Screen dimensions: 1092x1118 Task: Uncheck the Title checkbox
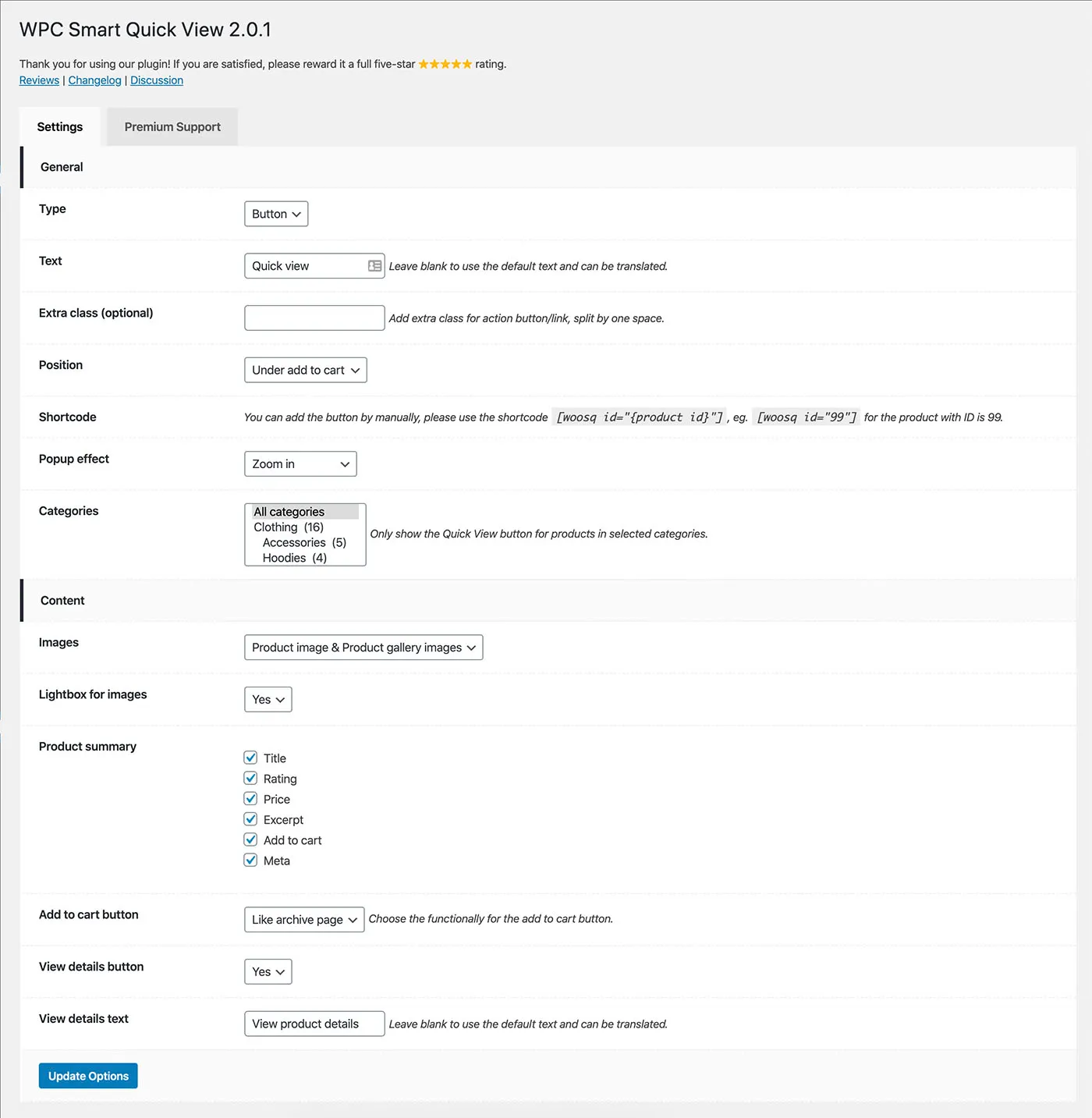pyautogui.click(x=250, y=758)
